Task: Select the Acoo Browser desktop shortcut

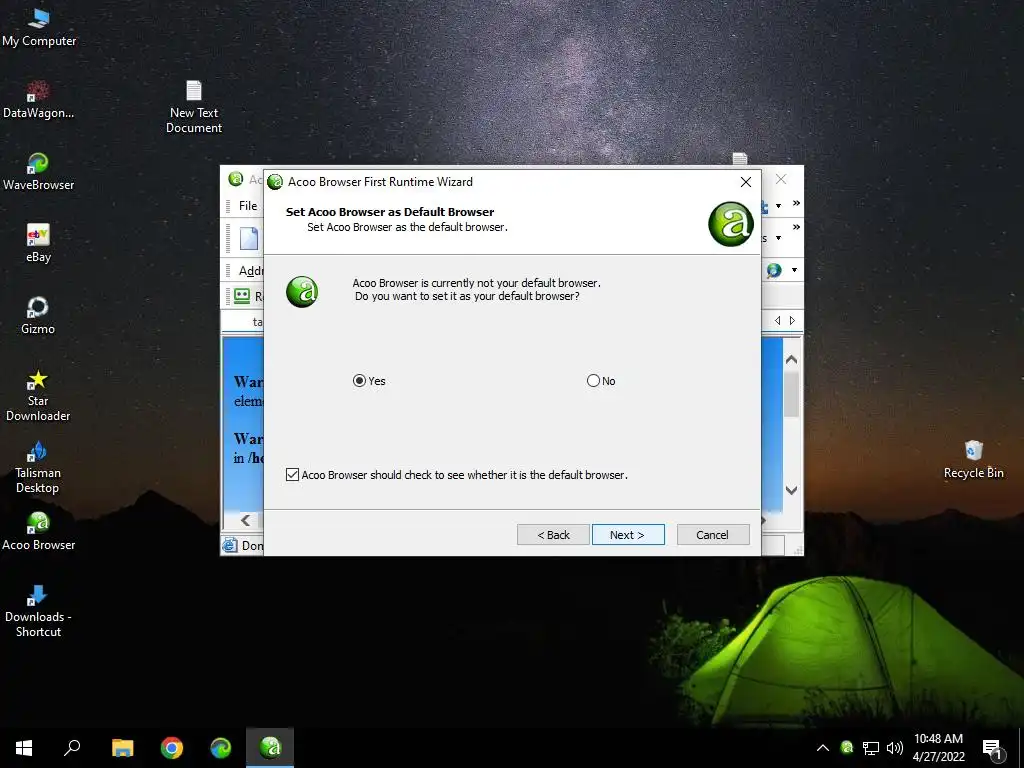Action: coord(39,531)
